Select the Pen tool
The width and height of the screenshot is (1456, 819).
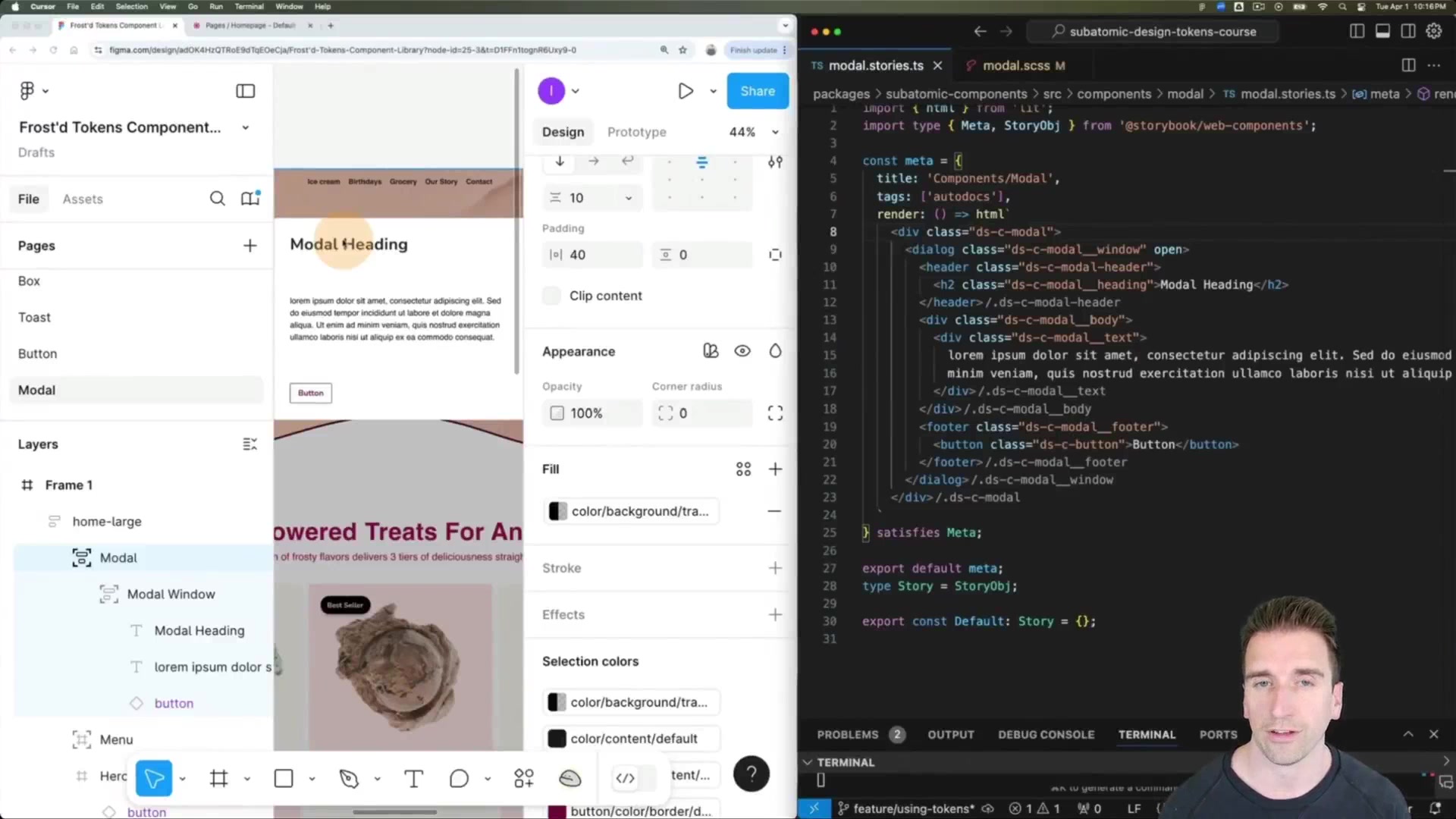[x=349, y=779]
